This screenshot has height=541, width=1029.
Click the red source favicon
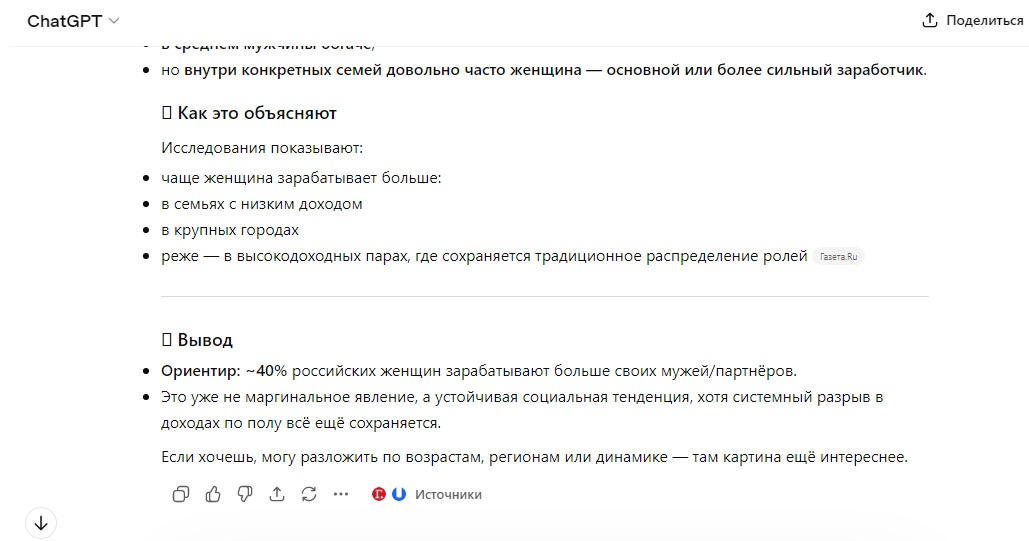click(x=379, y=494)
